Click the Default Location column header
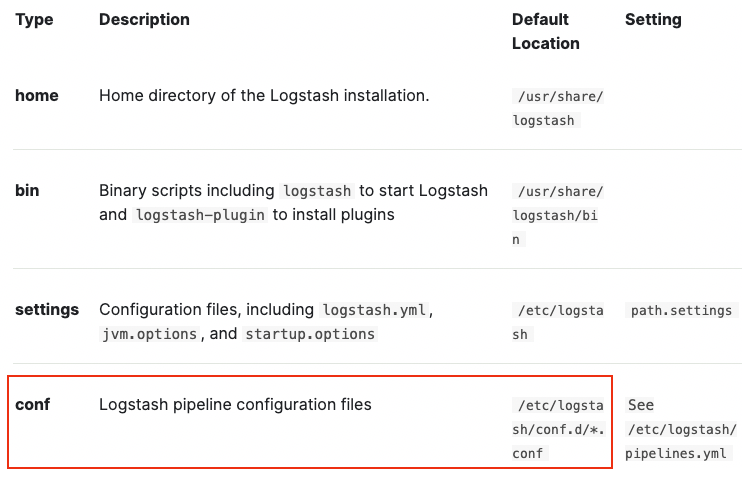745x477 pixels. [x=545, y=31]
